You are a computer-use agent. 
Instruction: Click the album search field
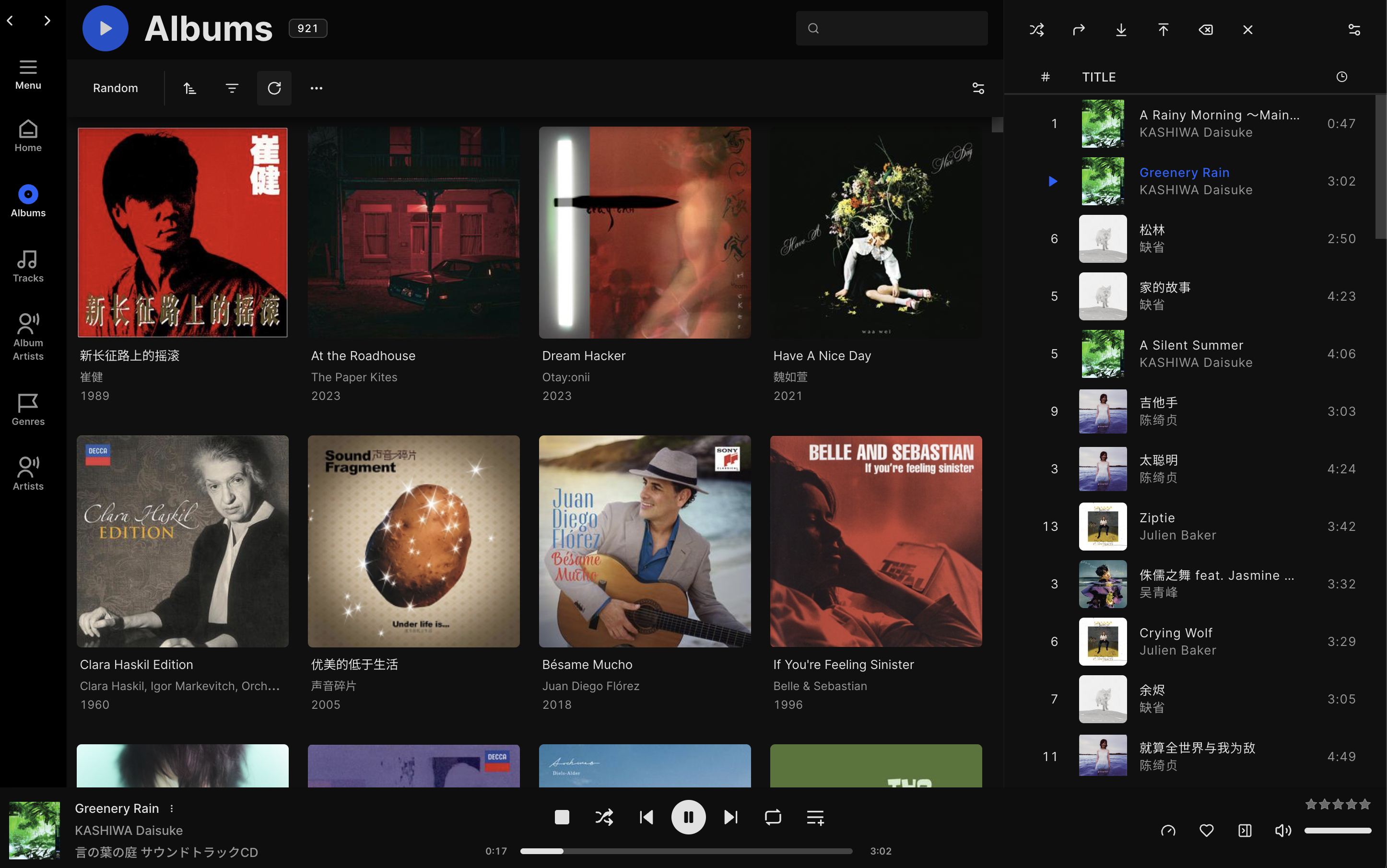[x=892, y=28]
